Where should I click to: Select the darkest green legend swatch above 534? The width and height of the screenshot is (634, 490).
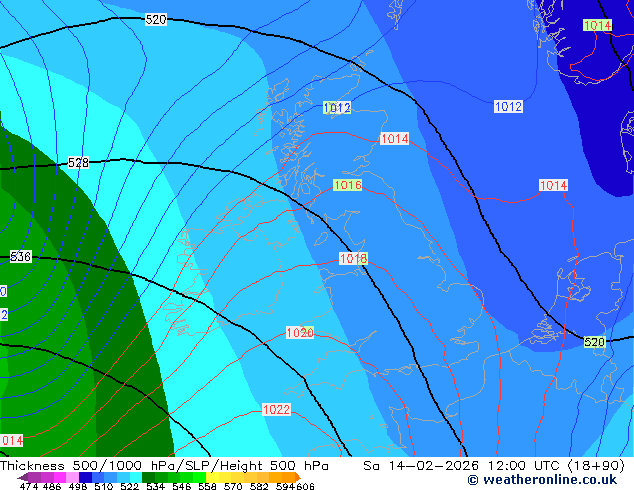[148, 477]
